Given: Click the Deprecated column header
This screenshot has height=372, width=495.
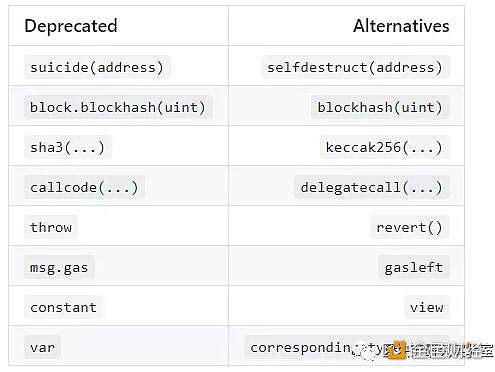Looking at the screenshot, I should coord(71,26).
